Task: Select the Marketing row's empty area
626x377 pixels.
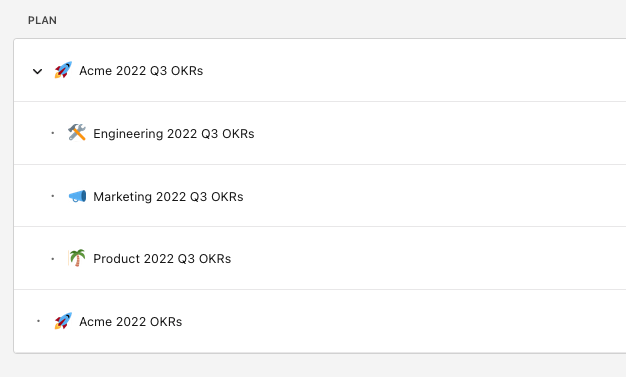Action: (x=435, y=196)
